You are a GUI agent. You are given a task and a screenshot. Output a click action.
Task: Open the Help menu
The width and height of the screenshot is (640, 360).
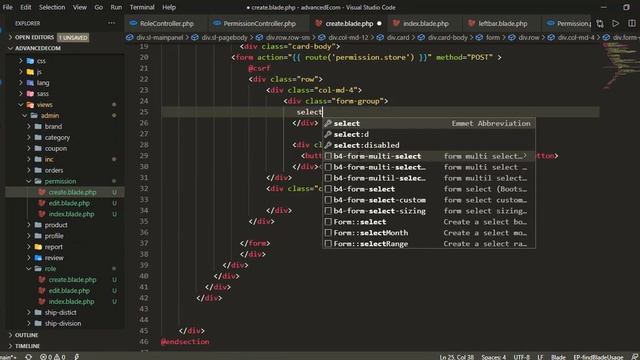click(x=169, y=7)
